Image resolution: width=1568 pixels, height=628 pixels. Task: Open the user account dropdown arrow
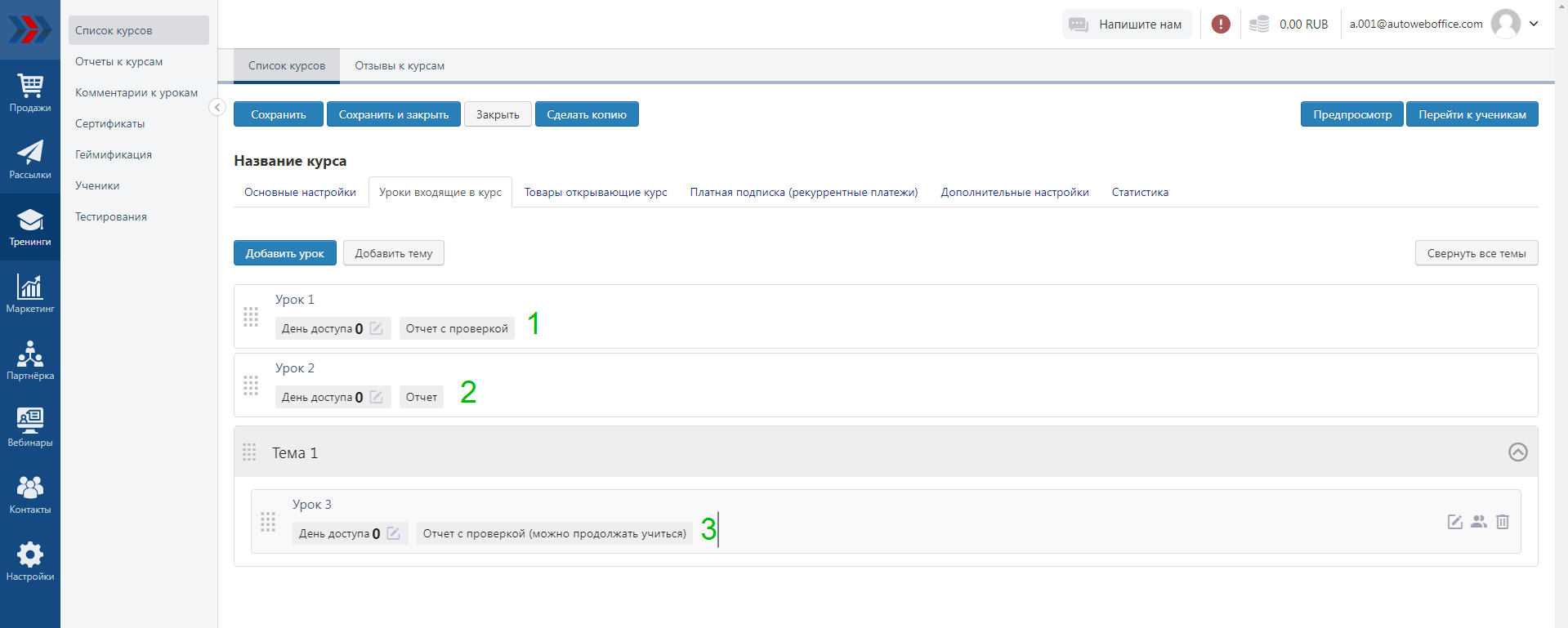coord(1534,24)
